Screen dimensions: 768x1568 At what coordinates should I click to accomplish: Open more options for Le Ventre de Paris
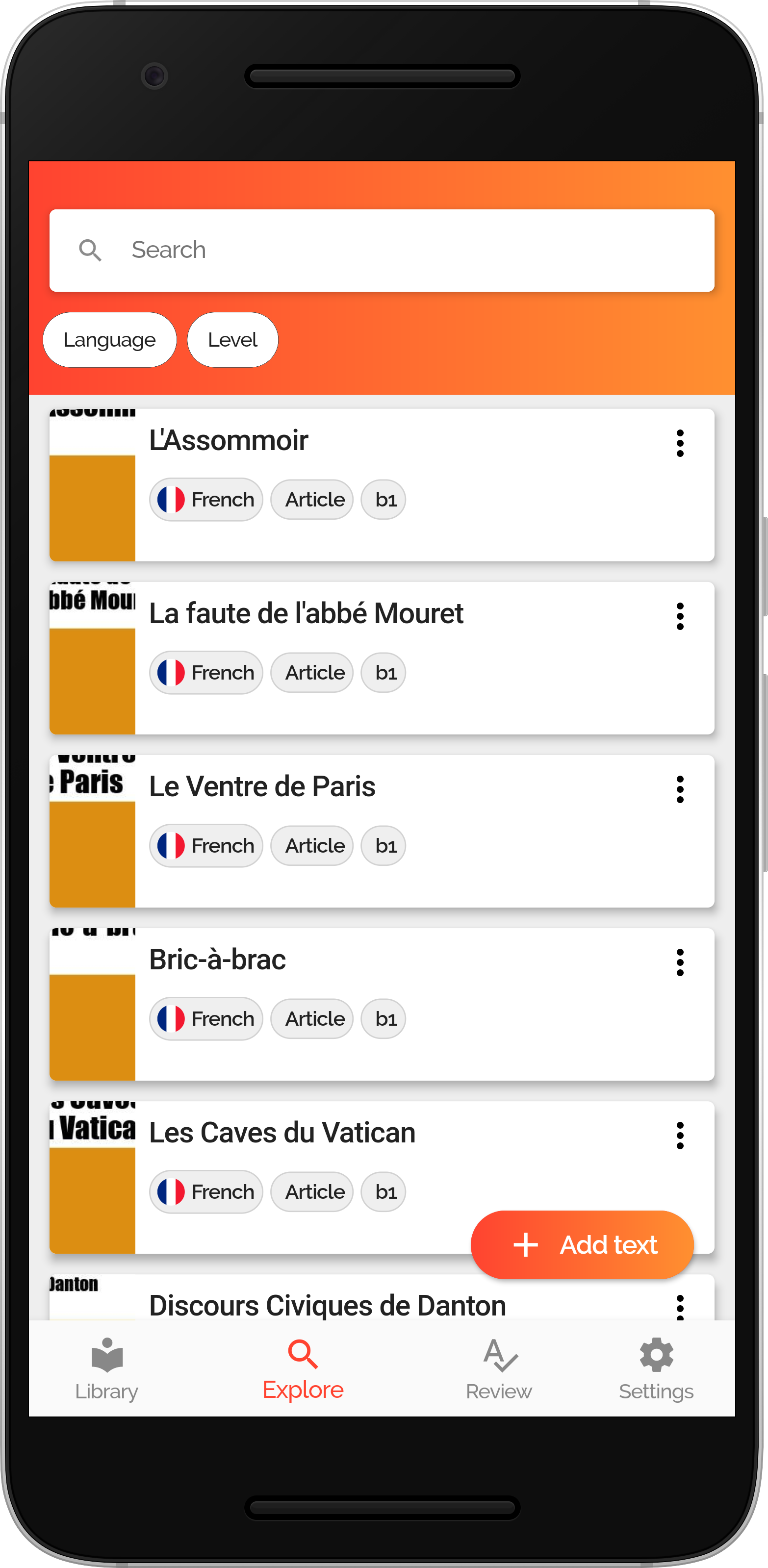[680, 789]
